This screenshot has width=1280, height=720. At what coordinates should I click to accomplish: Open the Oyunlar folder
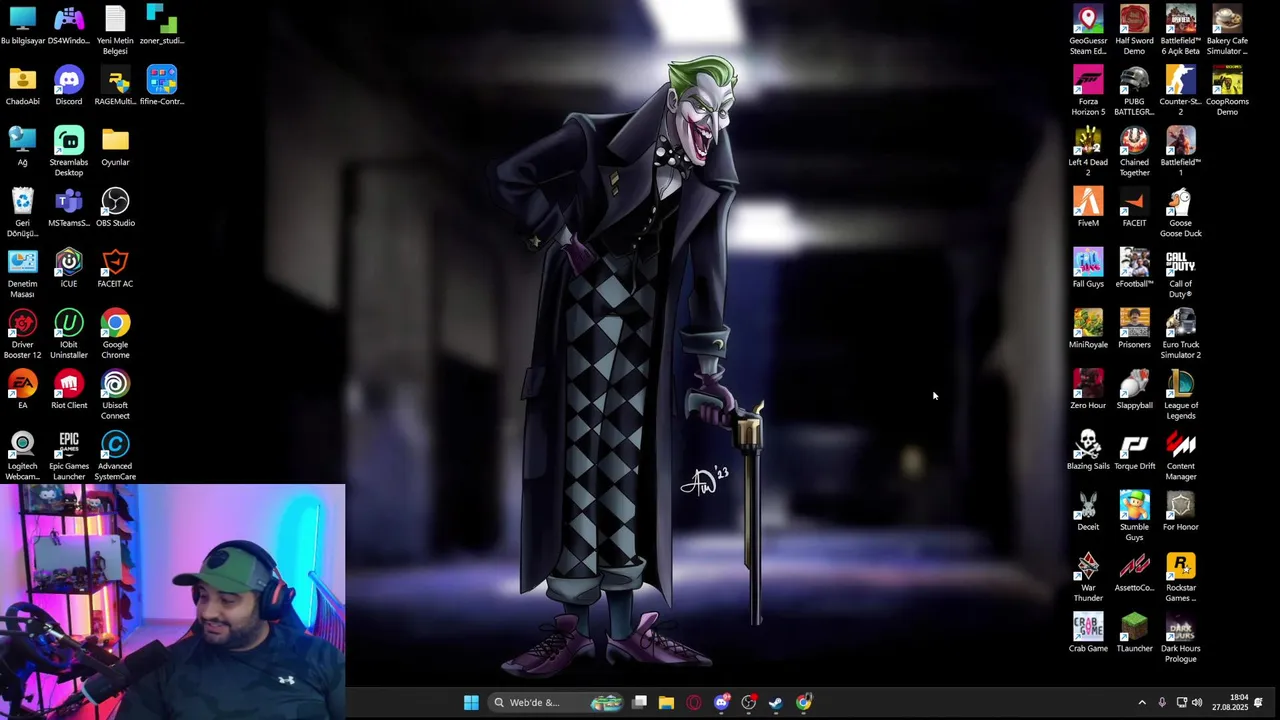coord(115,146)
